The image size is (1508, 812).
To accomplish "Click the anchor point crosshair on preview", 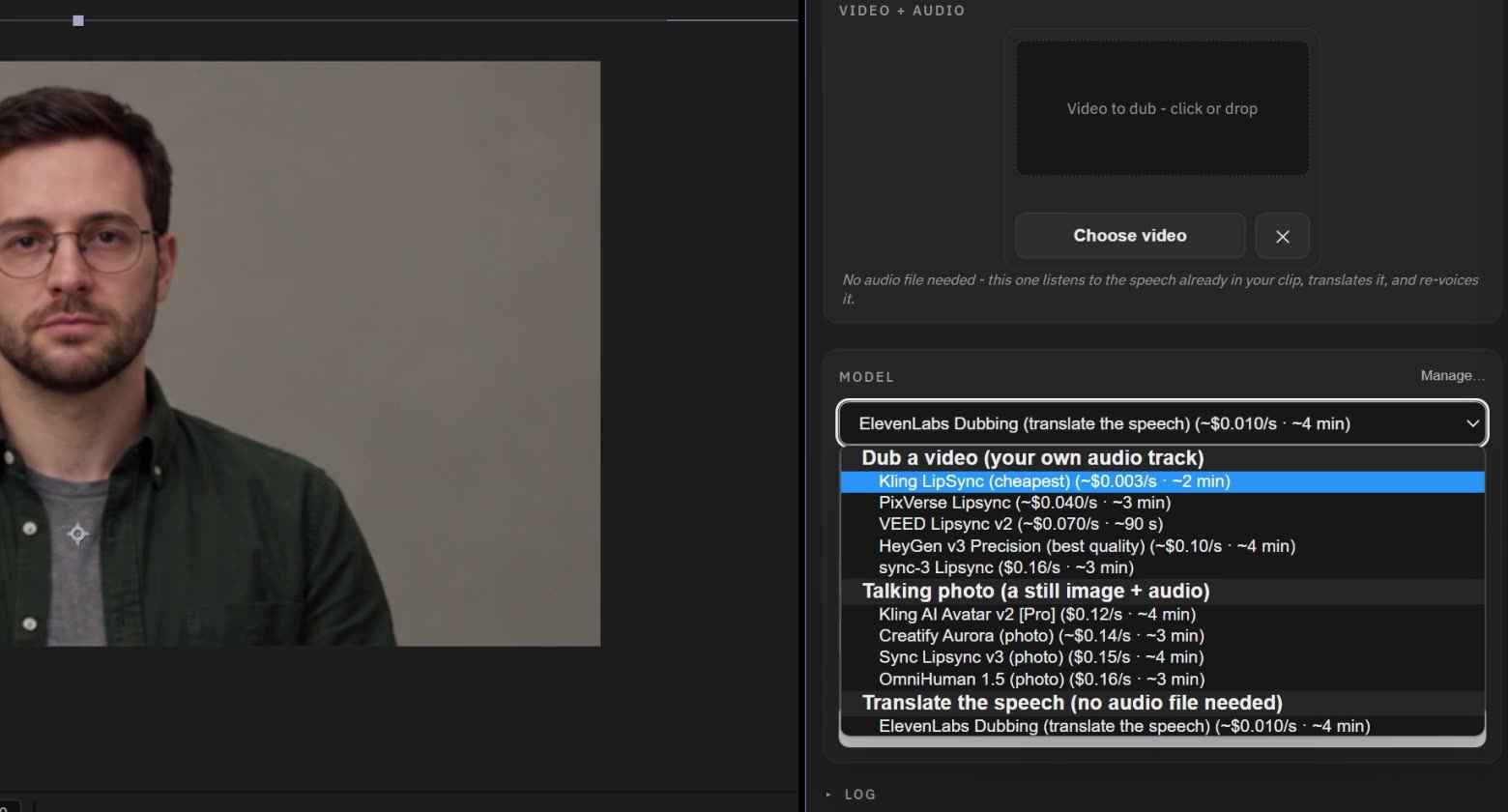I will click(x=78, y=533).
